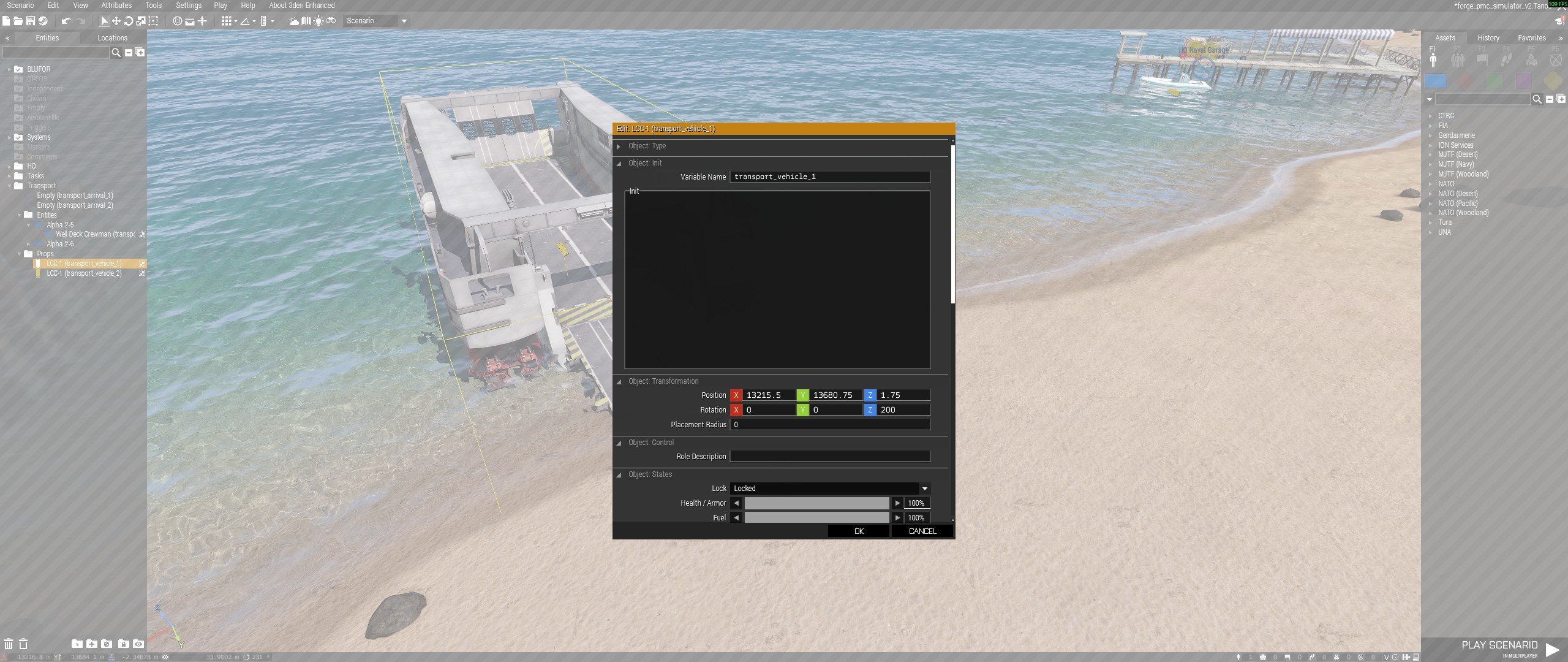Toggle layer lock with the padlock folder icon

point(123,644)
